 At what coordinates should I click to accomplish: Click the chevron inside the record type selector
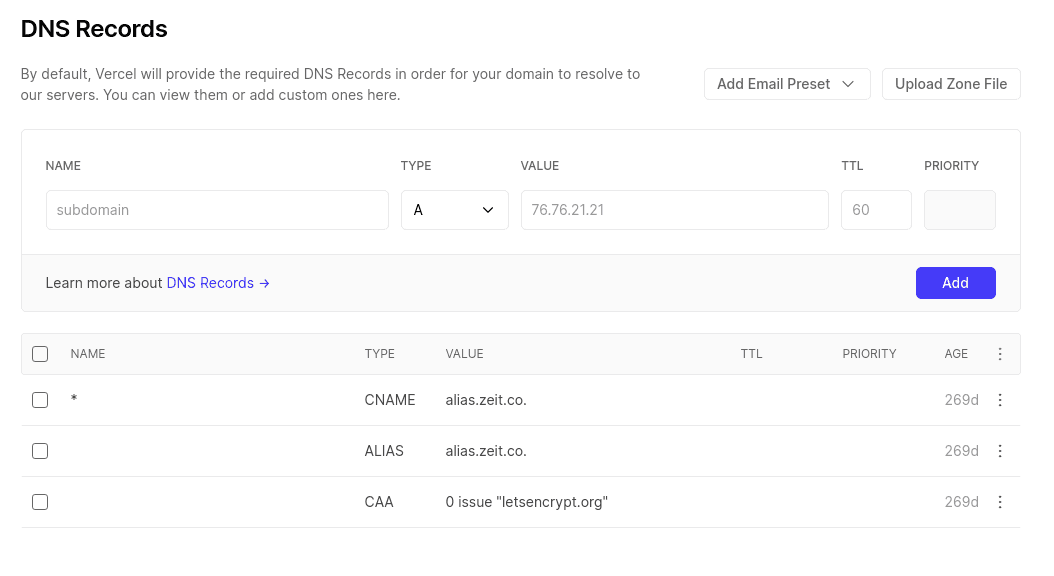488,210
